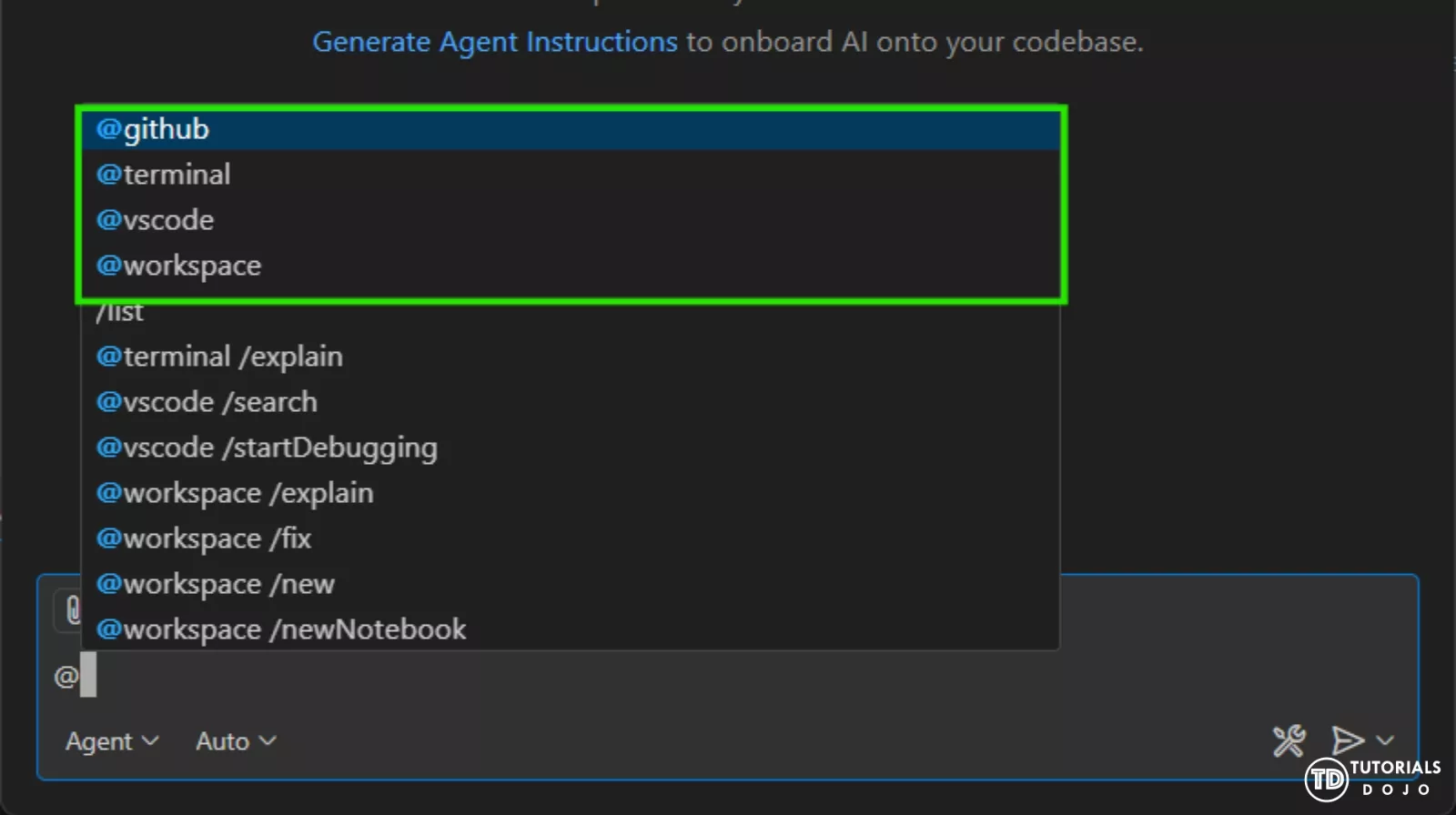This screenshot has height=815, width=1456.
Task: Choose the @workspace /fix command
Action: (x=204, y=538)
